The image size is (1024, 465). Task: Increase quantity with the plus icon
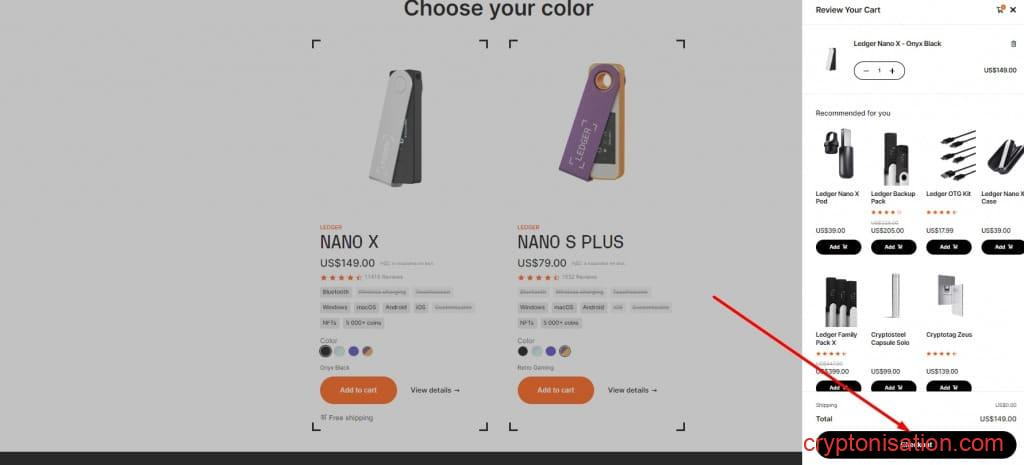(x=892, y=71)
